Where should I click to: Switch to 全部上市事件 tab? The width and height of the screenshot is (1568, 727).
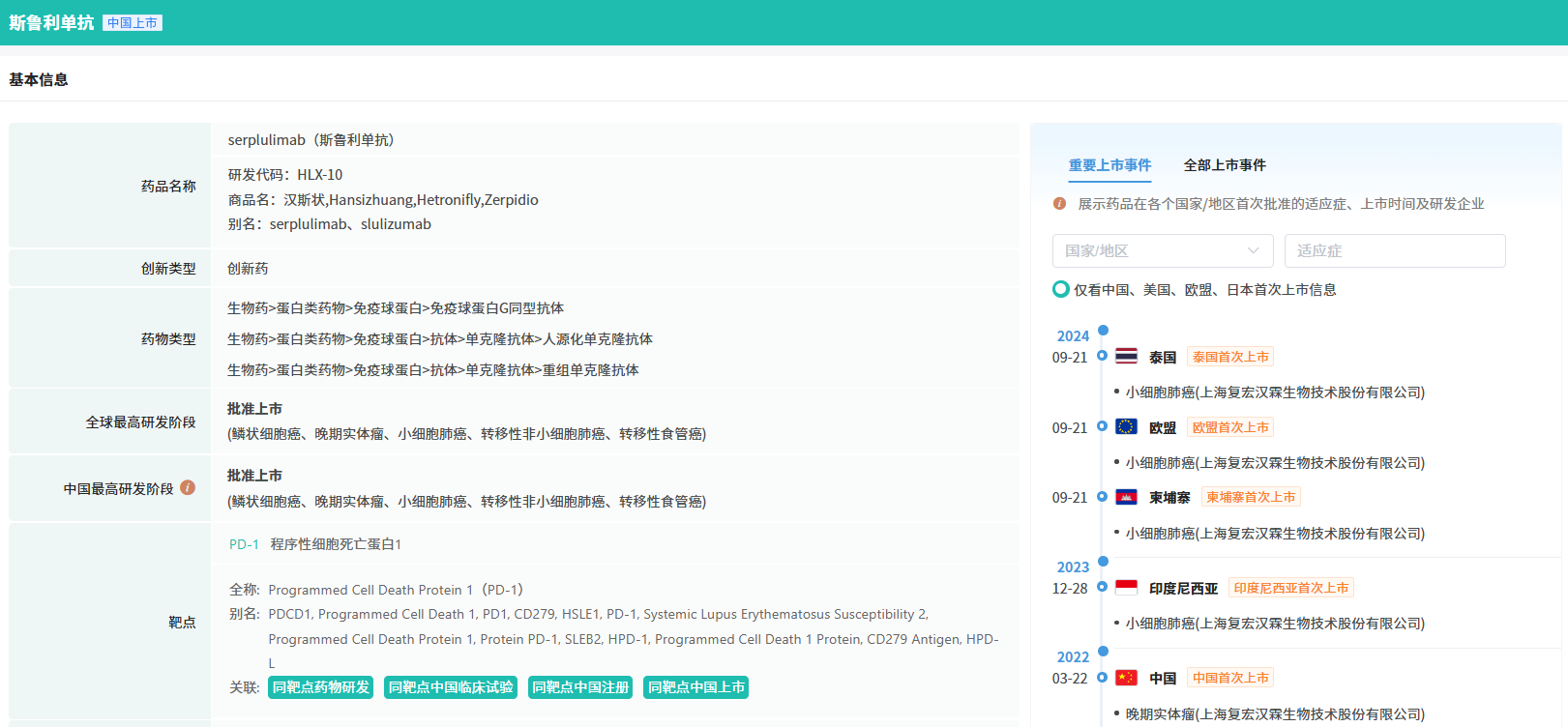coord(1224,165)
